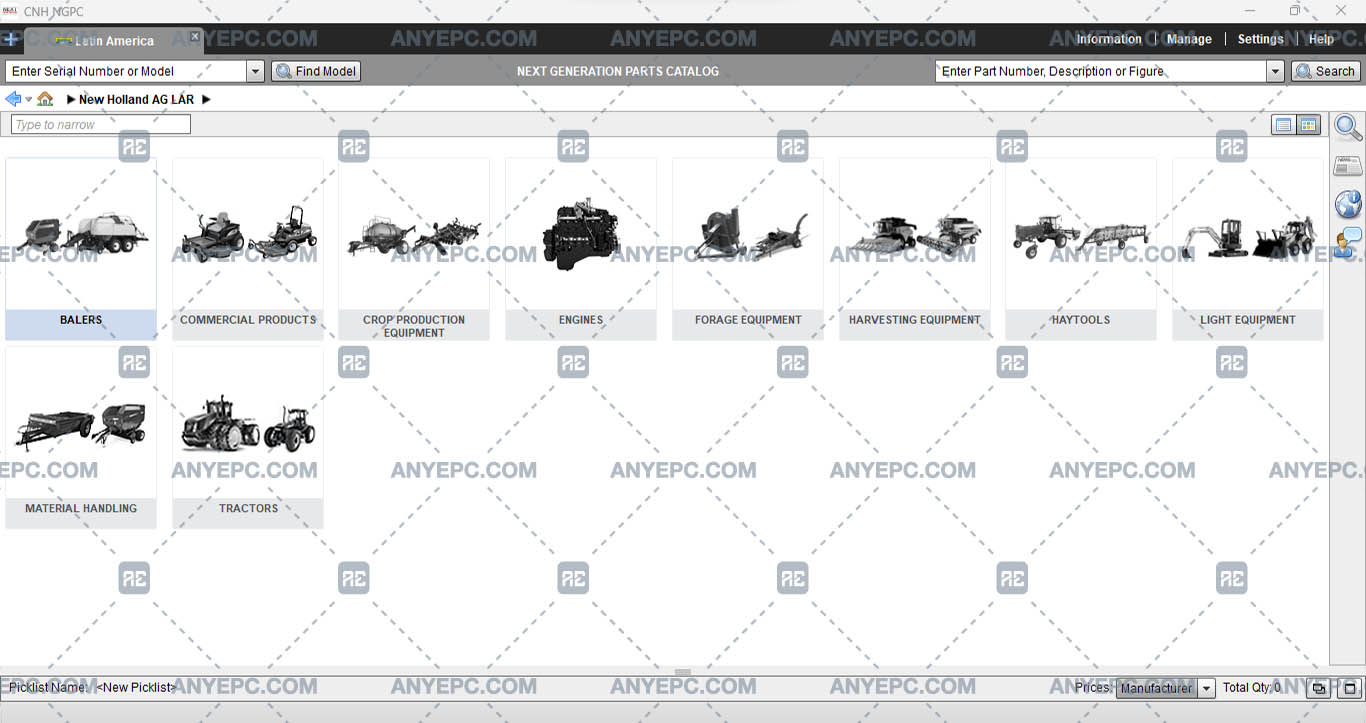Focus the Enter Serial Number or Model field
Viewport: 1366px width, 723px height.
pos(126,71)
